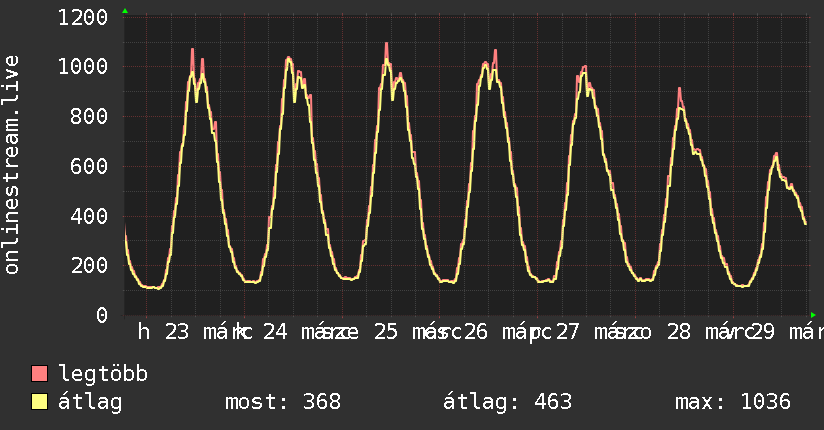Screen dimensions: 824x430
Task: Click the 800 y-axis label
Action: (89, 117)
